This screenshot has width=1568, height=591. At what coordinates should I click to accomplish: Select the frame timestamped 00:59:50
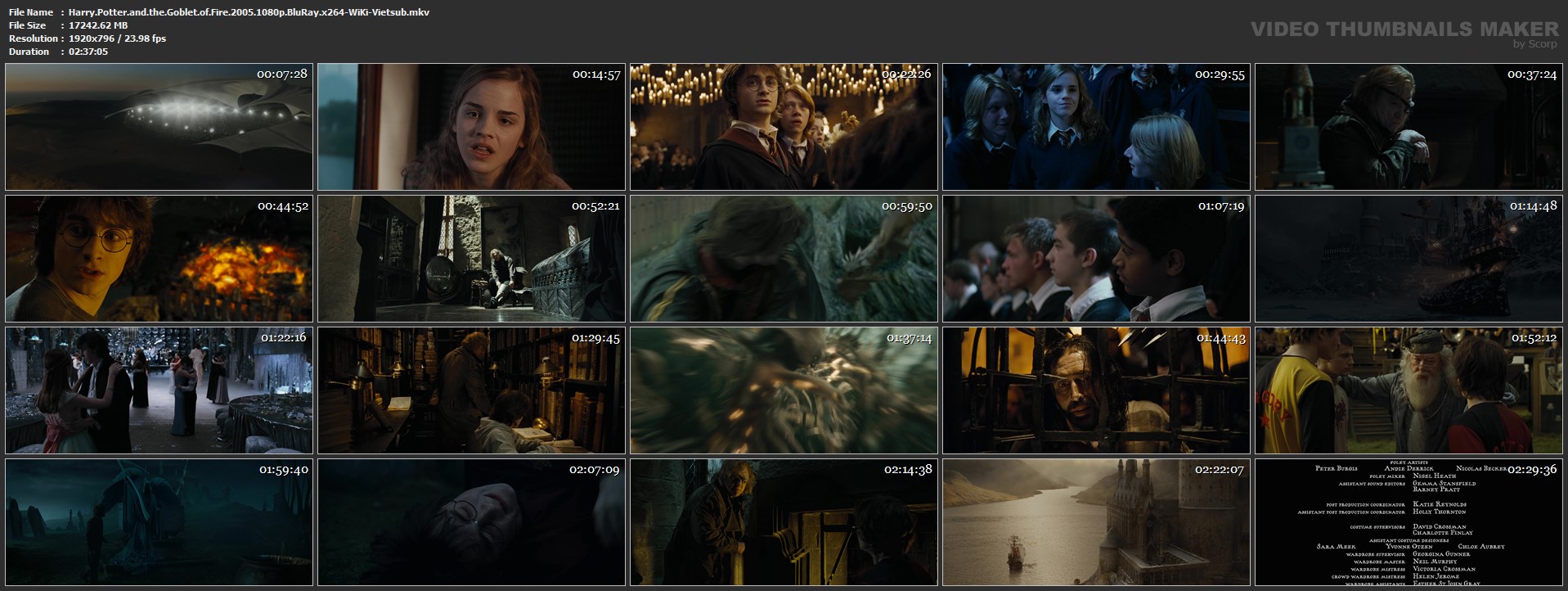784,259
